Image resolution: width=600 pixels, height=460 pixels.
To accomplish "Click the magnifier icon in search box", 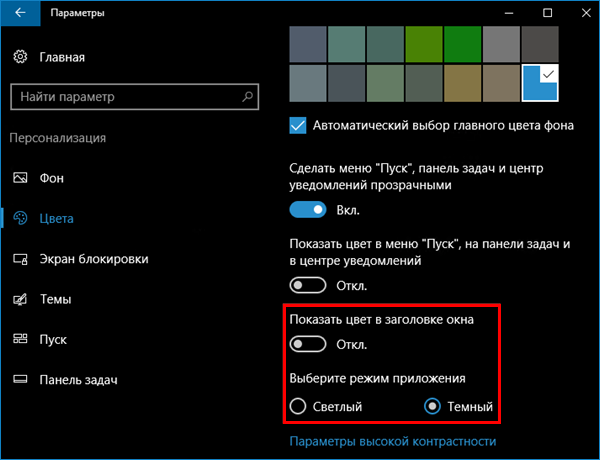I will click(x=248, y=96).
